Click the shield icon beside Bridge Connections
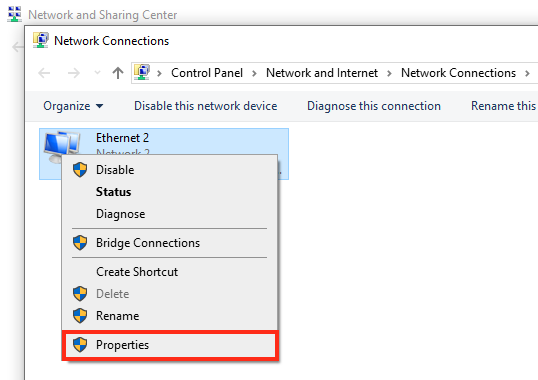 click(80, 242)
